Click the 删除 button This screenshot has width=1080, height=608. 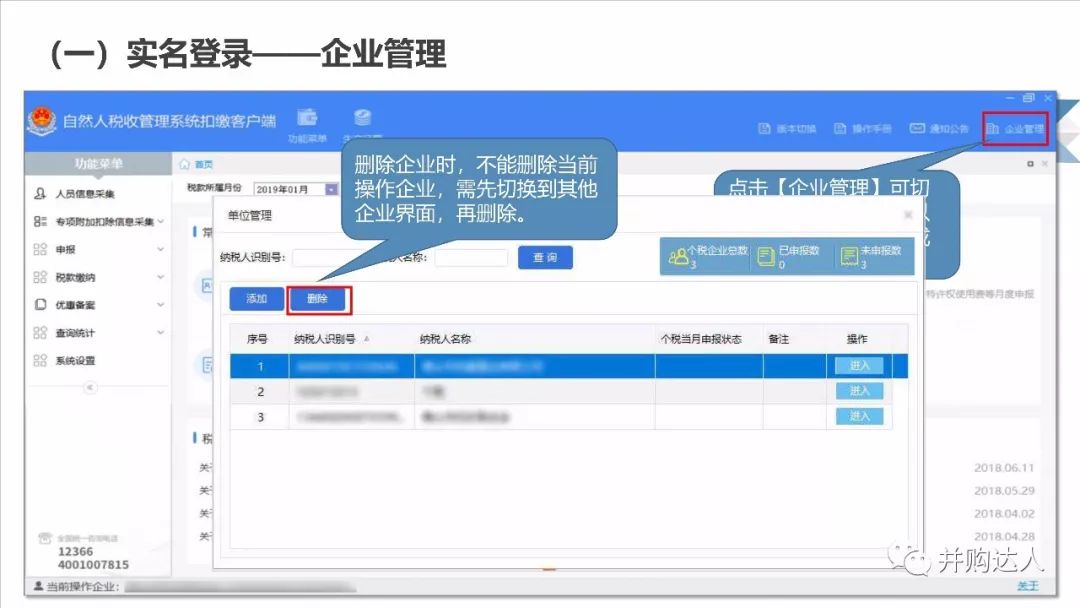pos(318,299)
